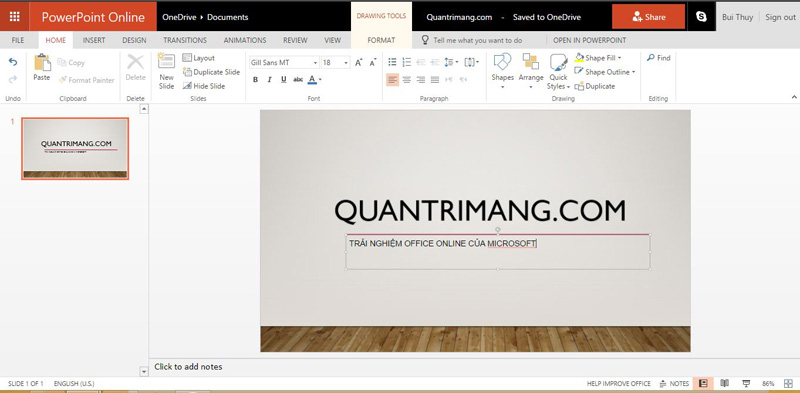Viewport: 800px width, 393px height.
Task: Click the subtitle text box on slide
Action: [498, 252]
